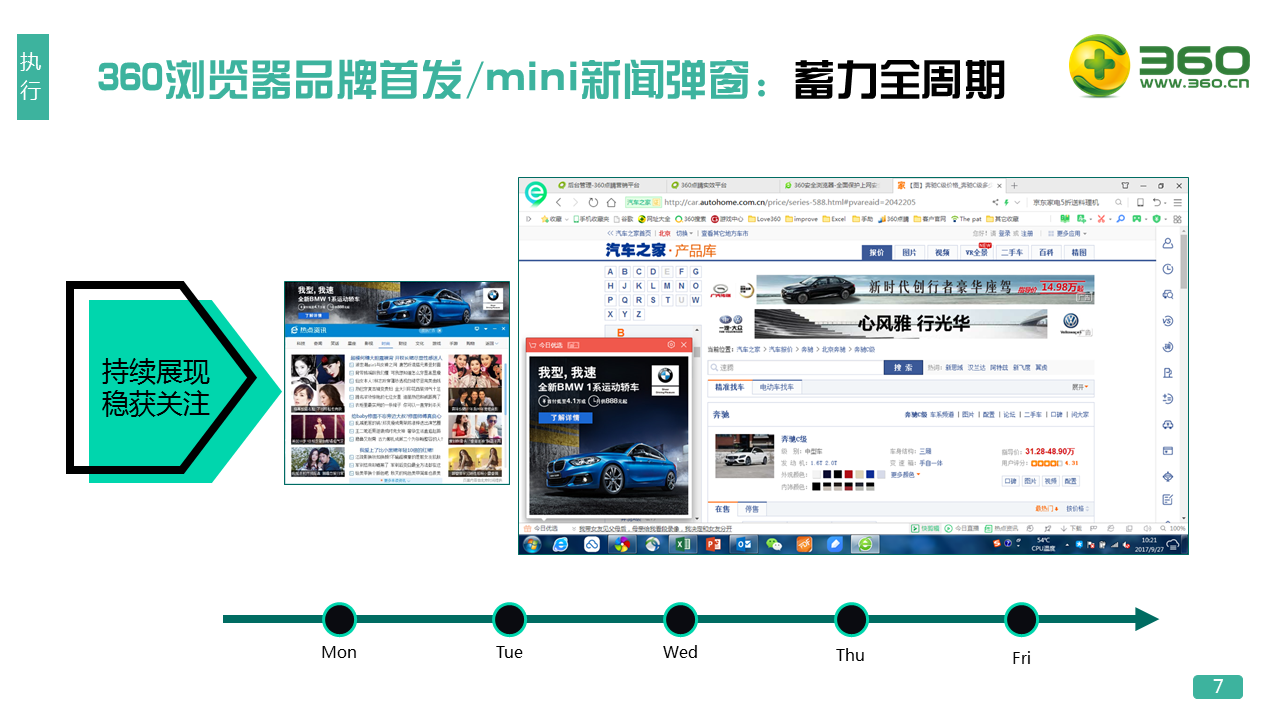Screen dimensions: 1280x720
Task: Switch to the 停售 tab
Action: tap(752, 509)
